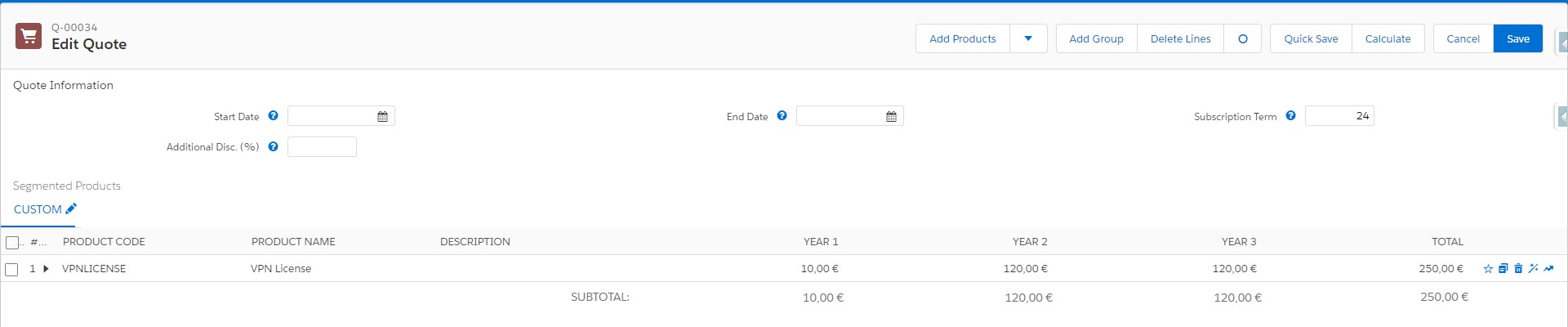This screenshot has height=327, width=1568.
Task: Show help tooltip for Additional Disc. (%)
Action: pyautogui.click(x=273, y=147)
